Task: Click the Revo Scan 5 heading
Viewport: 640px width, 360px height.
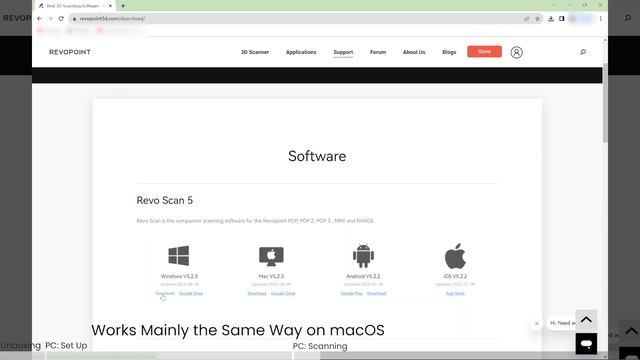Action: tap(164, 200)
